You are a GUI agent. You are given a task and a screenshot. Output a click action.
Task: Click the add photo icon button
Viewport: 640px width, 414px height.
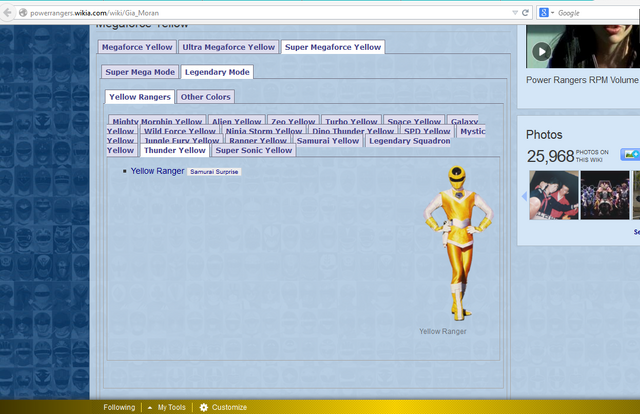(631, 154)
